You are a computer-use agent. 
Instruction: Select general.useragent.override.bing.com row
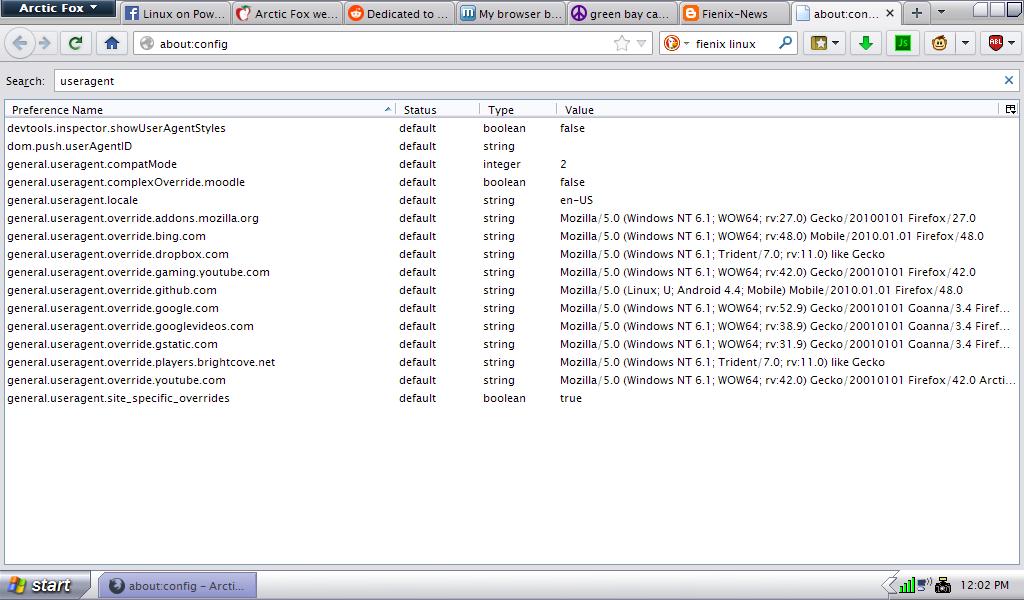pos(512,236)
